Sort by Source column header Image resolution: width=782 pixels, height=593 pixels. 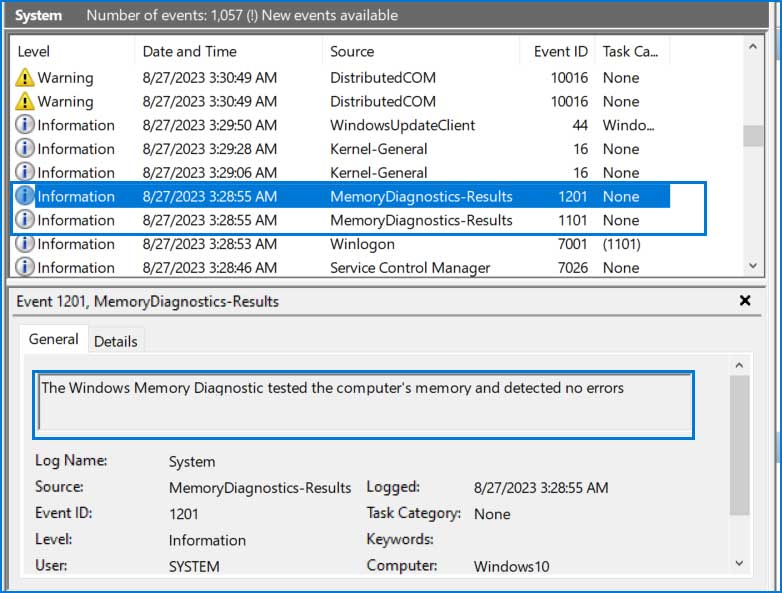(x=421, y=51)
